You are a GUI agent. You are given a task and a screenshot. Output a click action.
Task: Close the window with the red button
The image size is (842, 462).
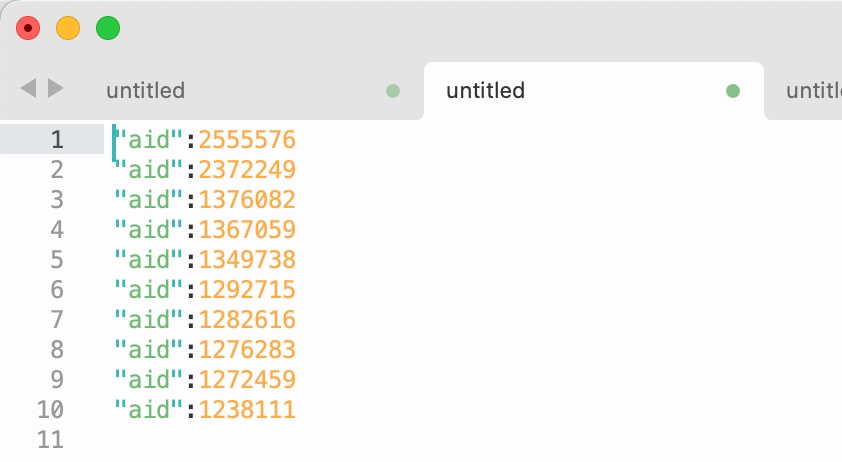click(x=28, y=28)
